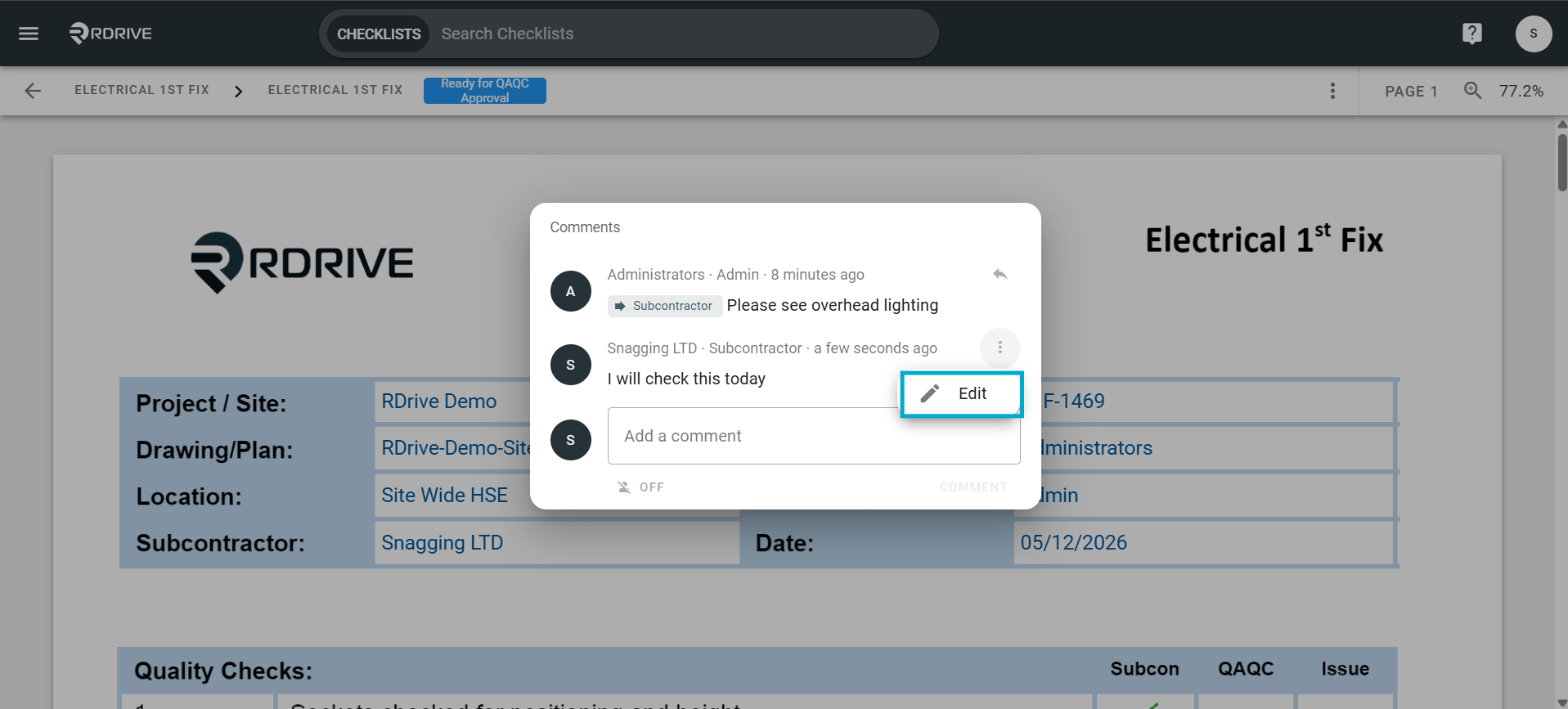Click the QAQC column header

tap(1246, 669)
